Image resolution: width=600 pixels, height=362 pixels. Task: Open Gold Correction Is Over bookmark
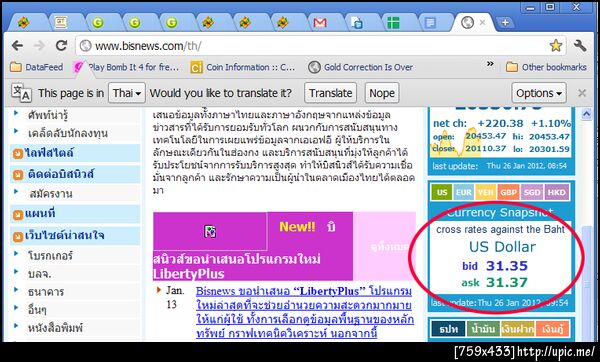coord(361,67)
